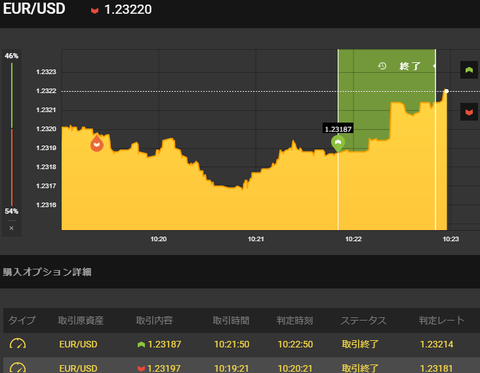This screenshot has height=373, width=480.
Task: Click the 1.2323 price axis label
Action: coord(46,72)
